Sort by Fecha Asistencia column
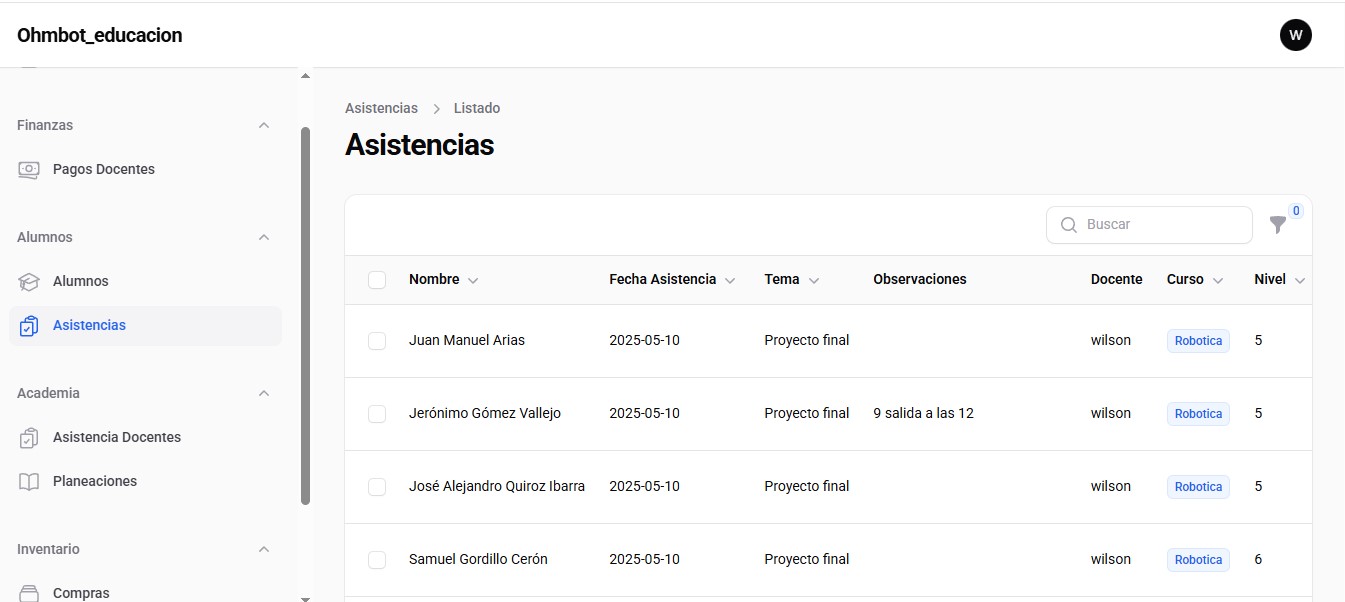Image resolution: width=1345 pixels, height=602 pixels. [672, 280]
